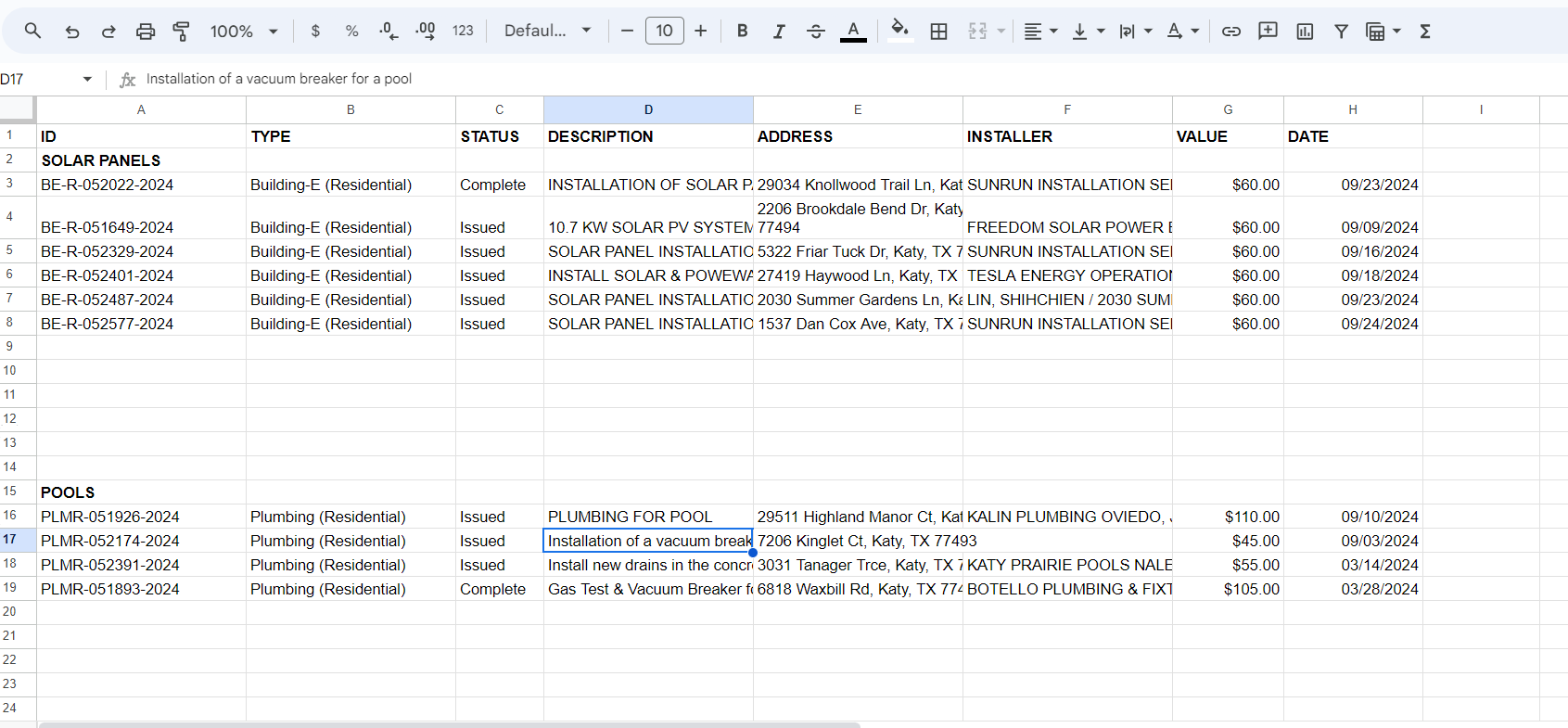Open the horizontal align dropdown
The image size is (1568, 728).
1039,31
